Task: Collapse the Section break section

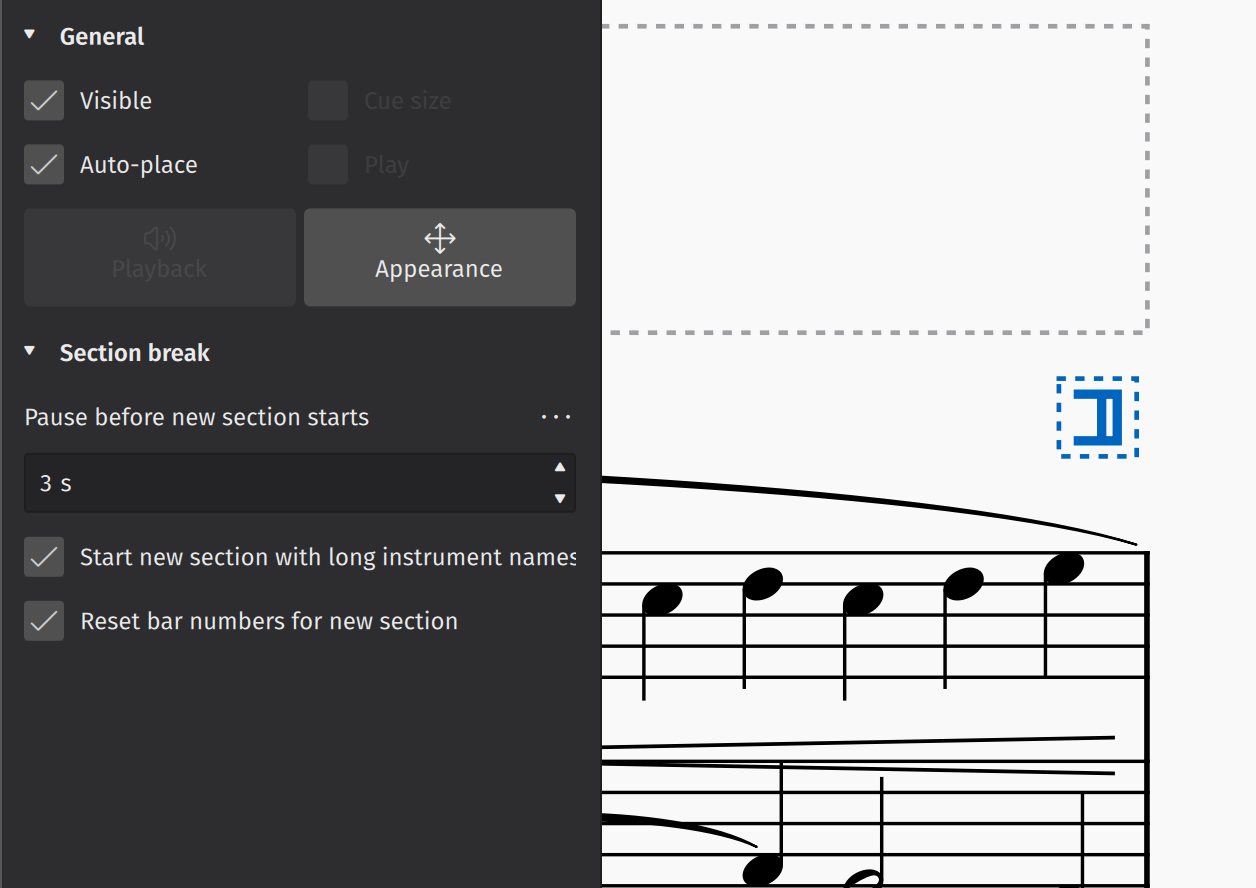Action: point(29,352)
